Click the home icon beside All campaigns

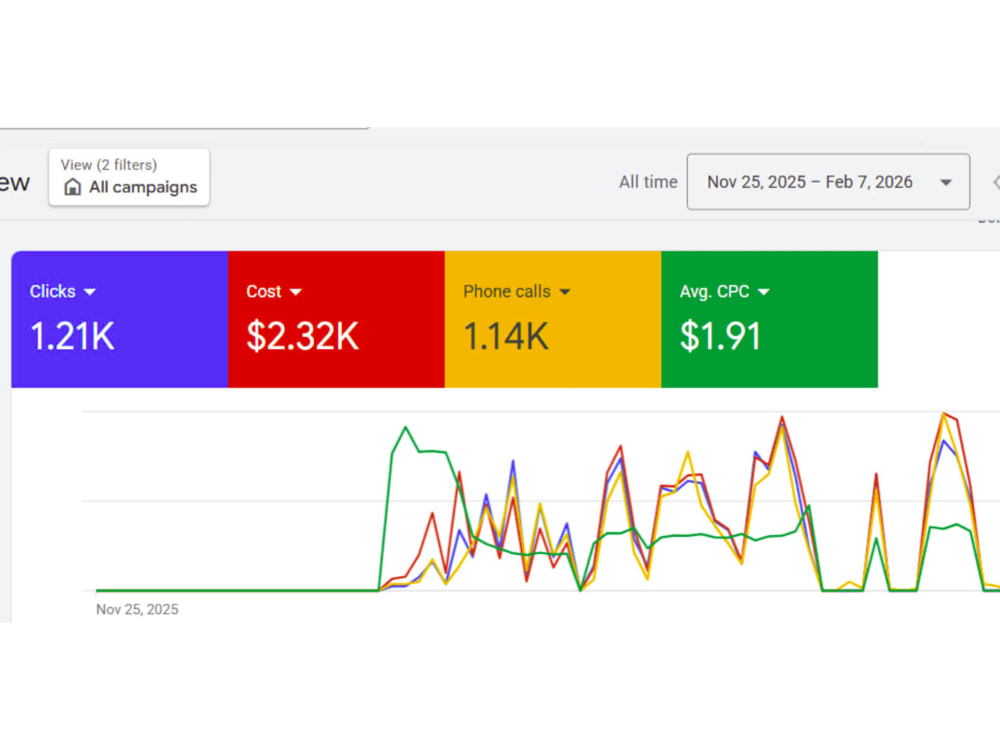click(x=73, y=187)
